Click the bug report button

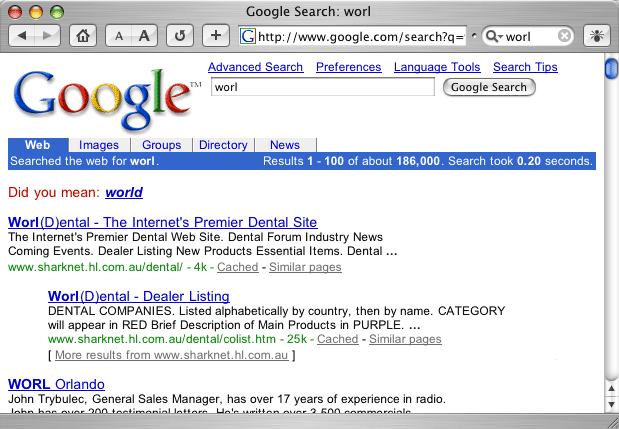point(596,36)
